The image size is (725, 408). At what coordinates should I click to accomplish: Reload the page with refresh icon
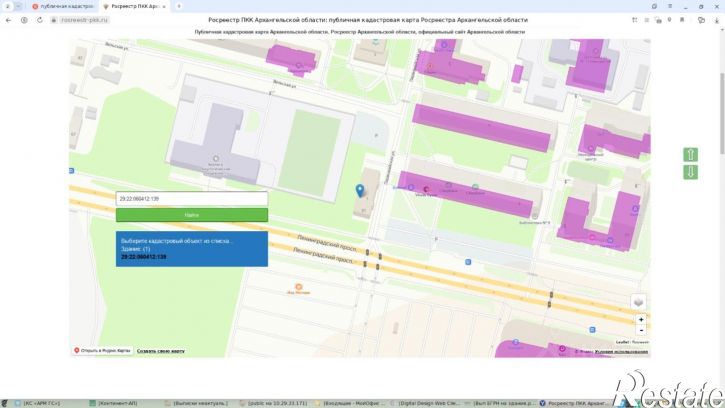[x=40, y=20]
